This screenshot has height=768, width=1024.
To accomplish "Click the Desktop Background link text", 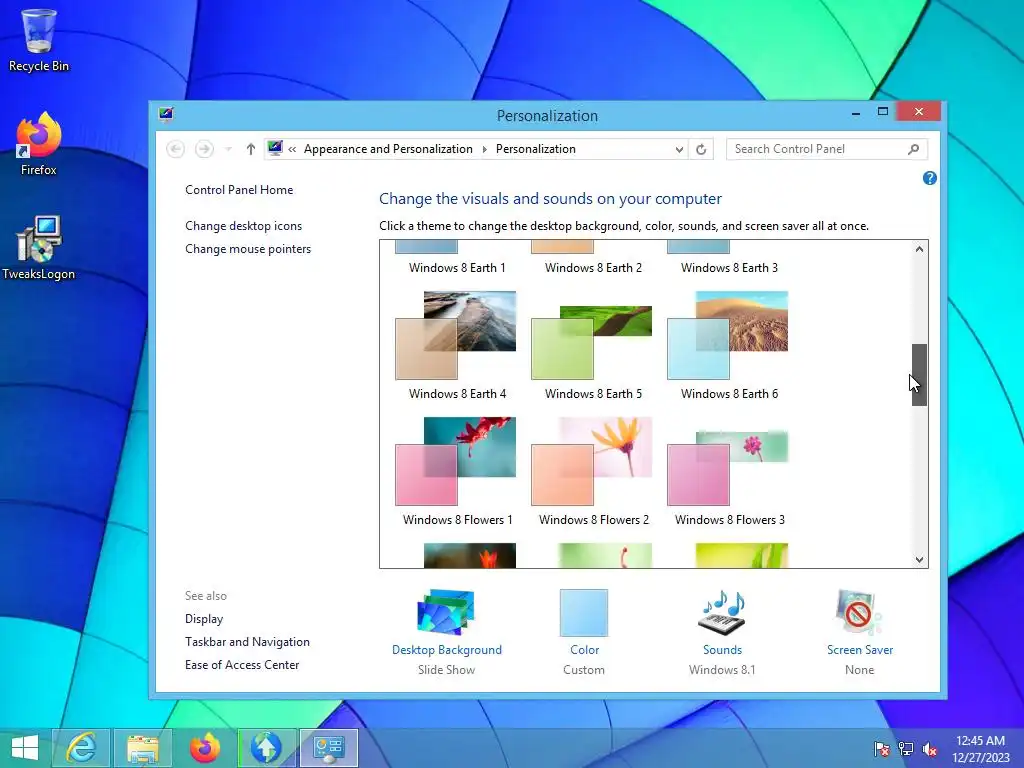I will coord(447,650).
